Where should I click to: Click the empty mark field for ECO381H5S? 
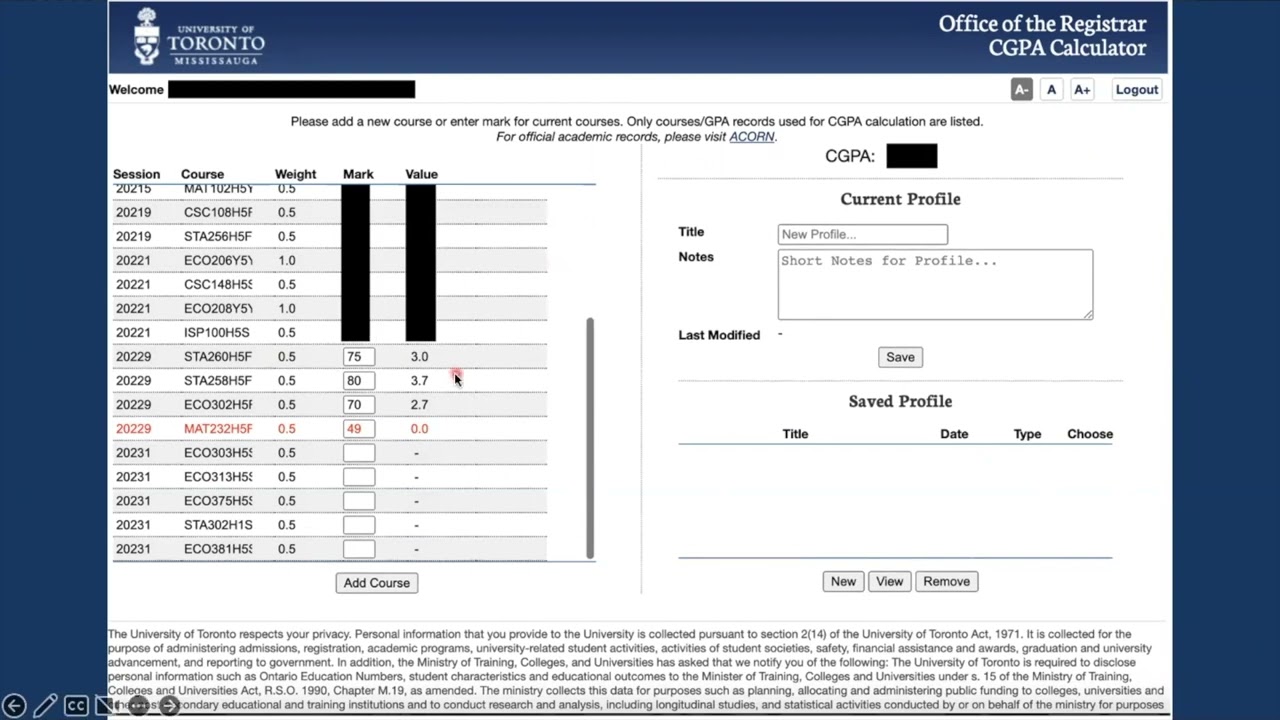tap(358, 549)
